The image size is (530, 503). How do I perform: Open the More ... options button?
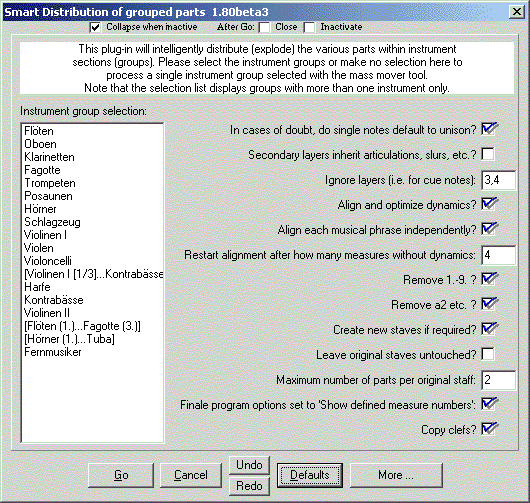pyautogui.click(x=396, y=475)
